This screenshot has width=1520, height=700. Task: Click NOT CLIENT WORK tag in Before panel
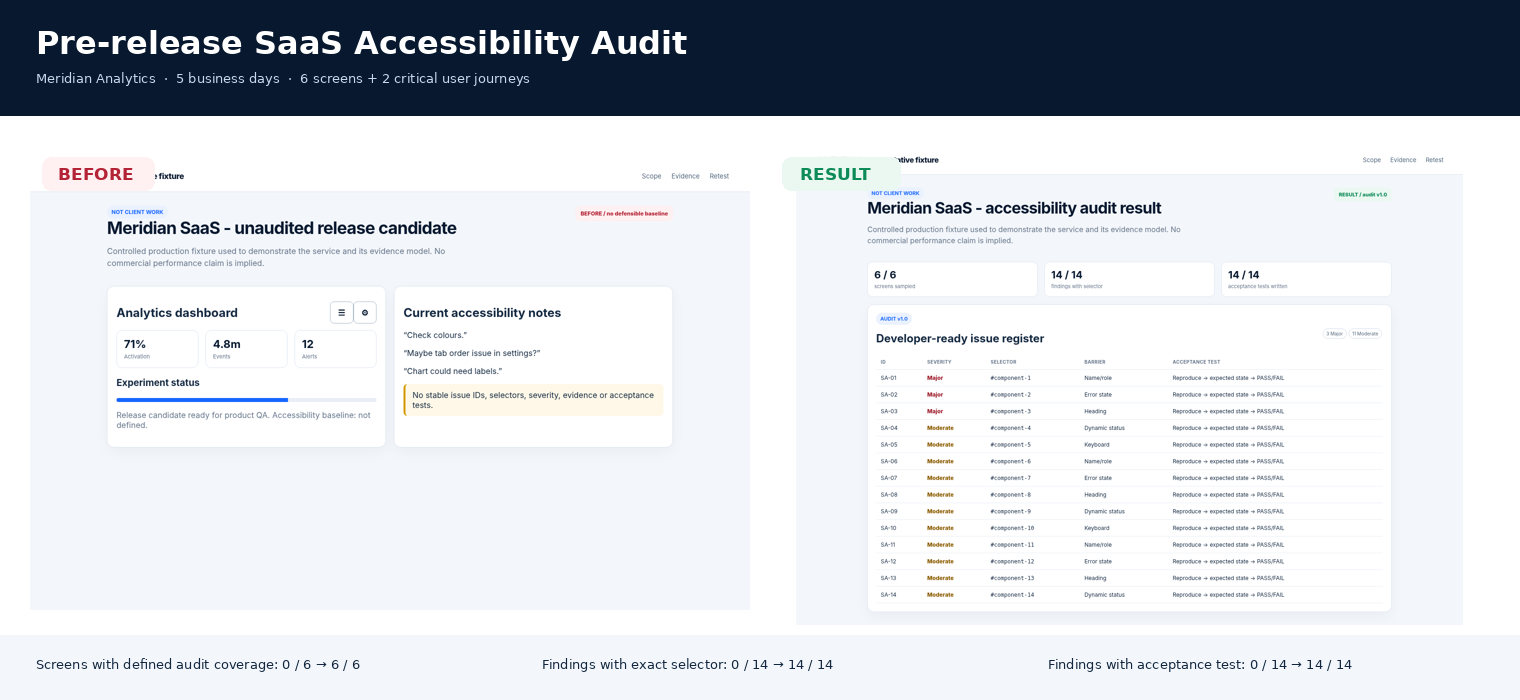tap(137, 212)
